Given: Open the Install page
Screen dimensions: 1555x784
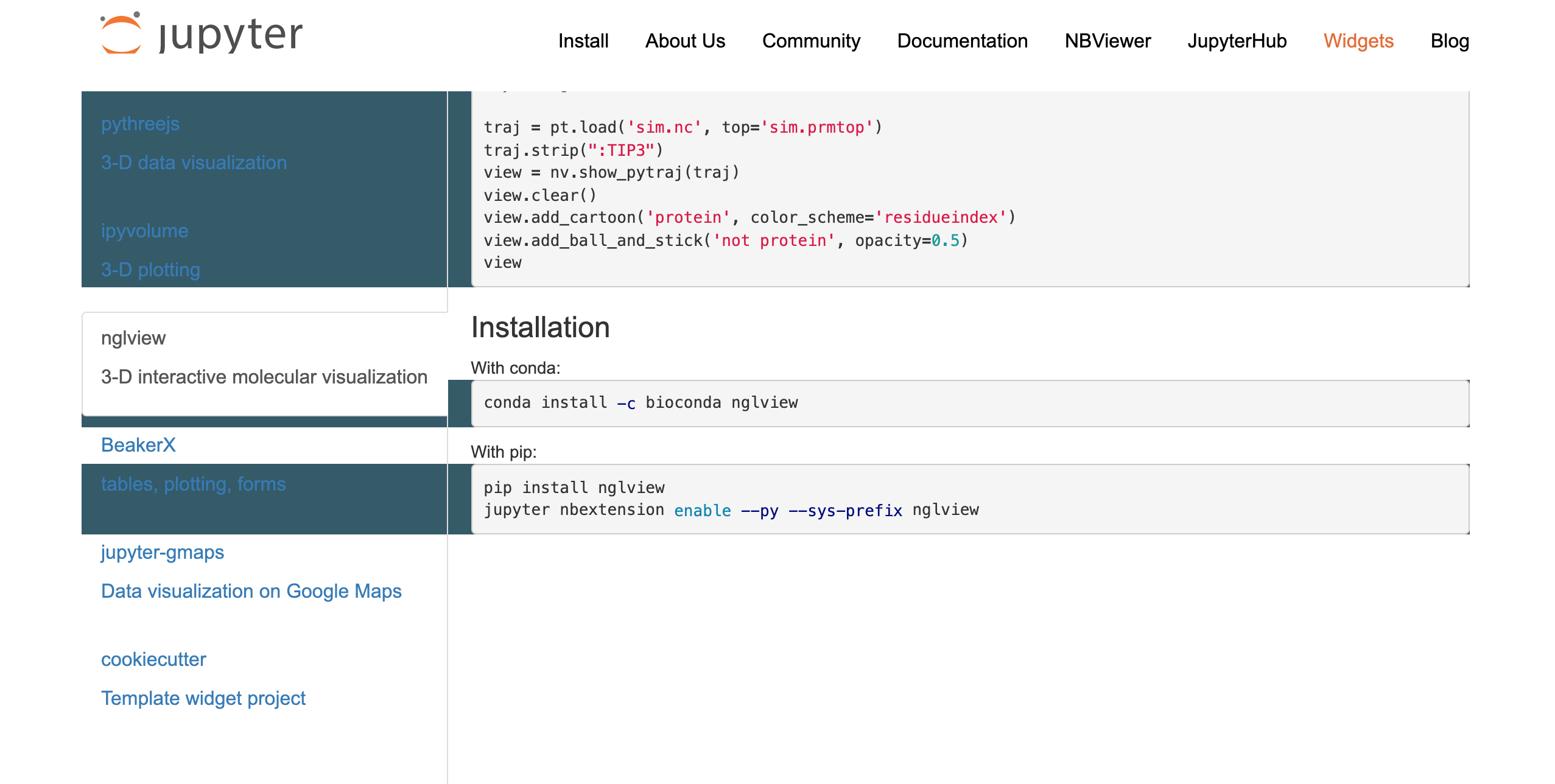Looking at the screenshot, I should [583, 41].
